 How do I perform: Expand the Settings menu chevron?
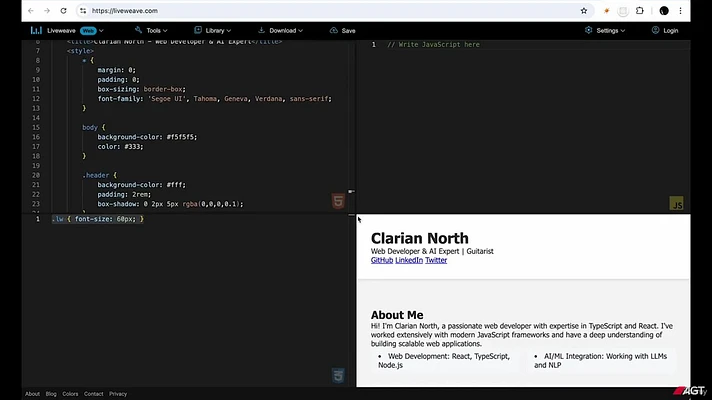(623, 31)
